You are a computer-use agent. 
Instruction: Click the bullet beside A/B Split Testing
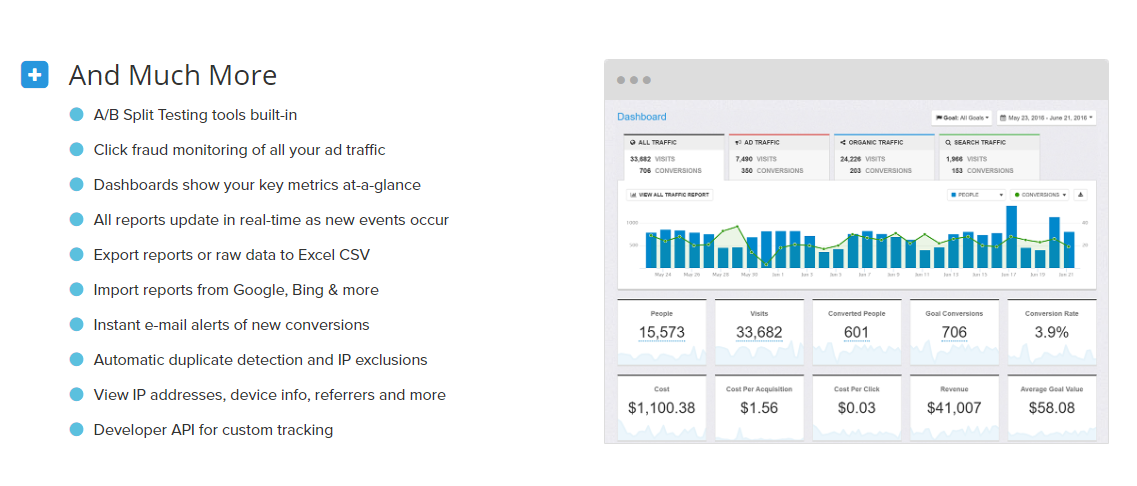76,115
